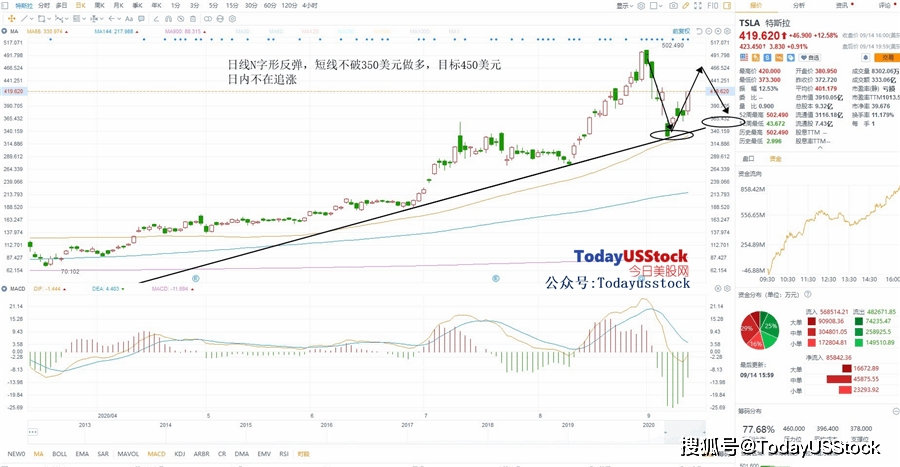Select the 15分 timeframe
The image size is (900, 467).
click(232, 6)
